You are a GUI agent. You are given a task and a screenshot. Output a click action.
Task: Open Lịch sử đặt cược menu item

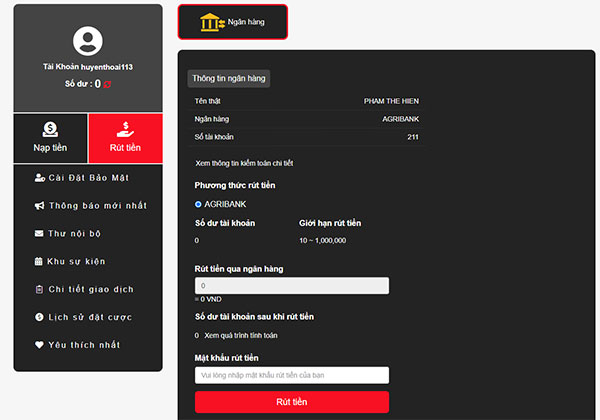[x=90, y=317]
